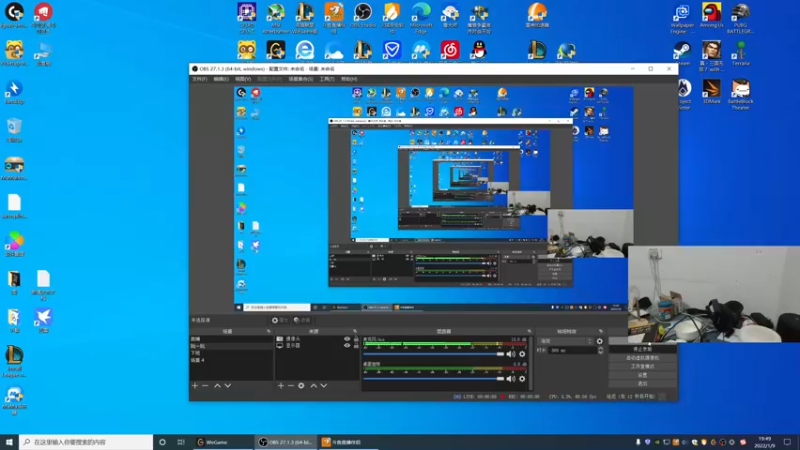Screen dimensions: 800x450
Task: Toggle visibility eye of the display capture source
Action: click(x=347, y=345)
